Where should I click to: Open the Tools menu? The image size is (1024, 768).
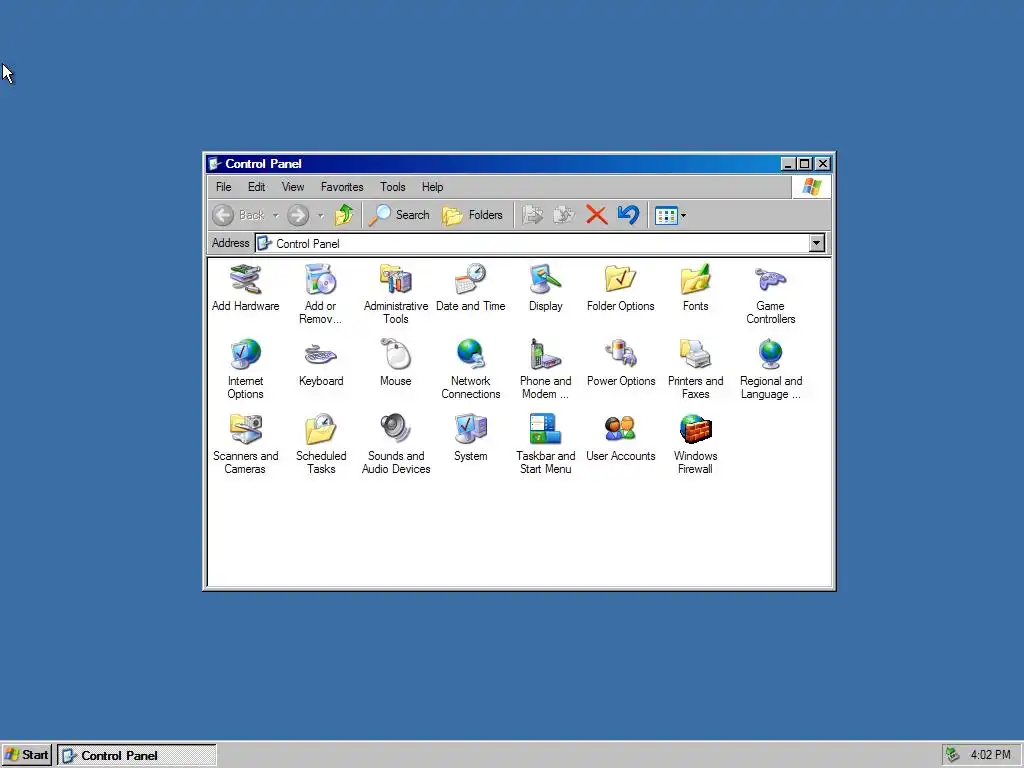(x=392, y=187)
